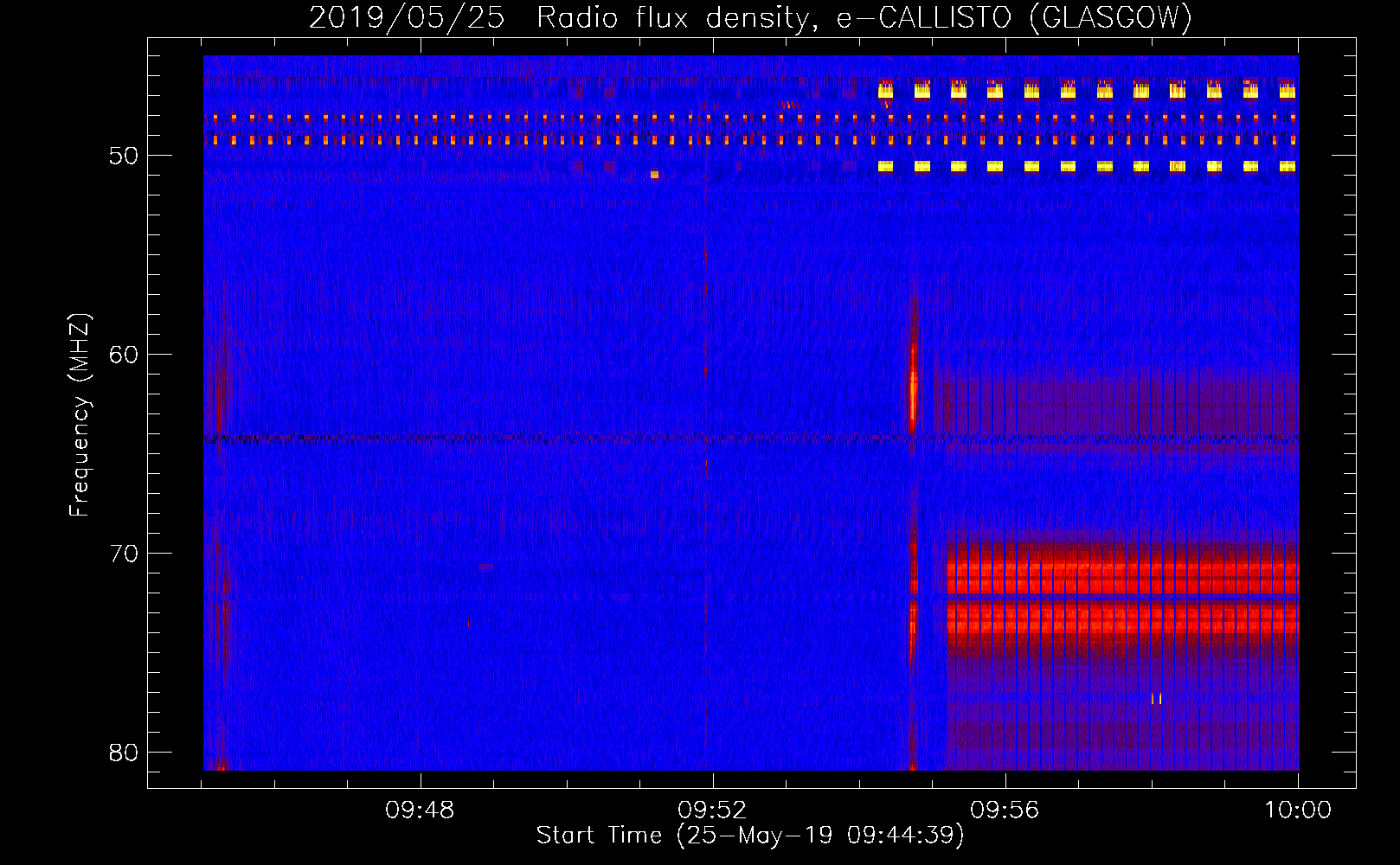Click the 80 MHz frequency tick label
The height and width of the screenshot is (865, 1400).
pyautogui.click(x=124, y=753)
